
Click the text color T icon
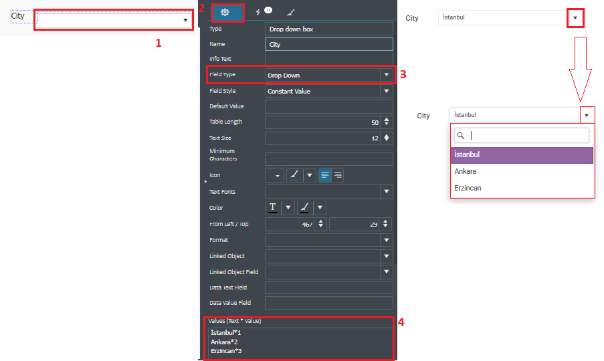click(x=273, y=207)
